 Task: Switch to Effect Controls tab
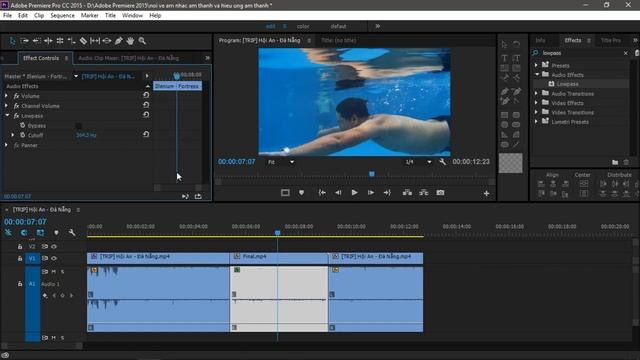(41, 58)
